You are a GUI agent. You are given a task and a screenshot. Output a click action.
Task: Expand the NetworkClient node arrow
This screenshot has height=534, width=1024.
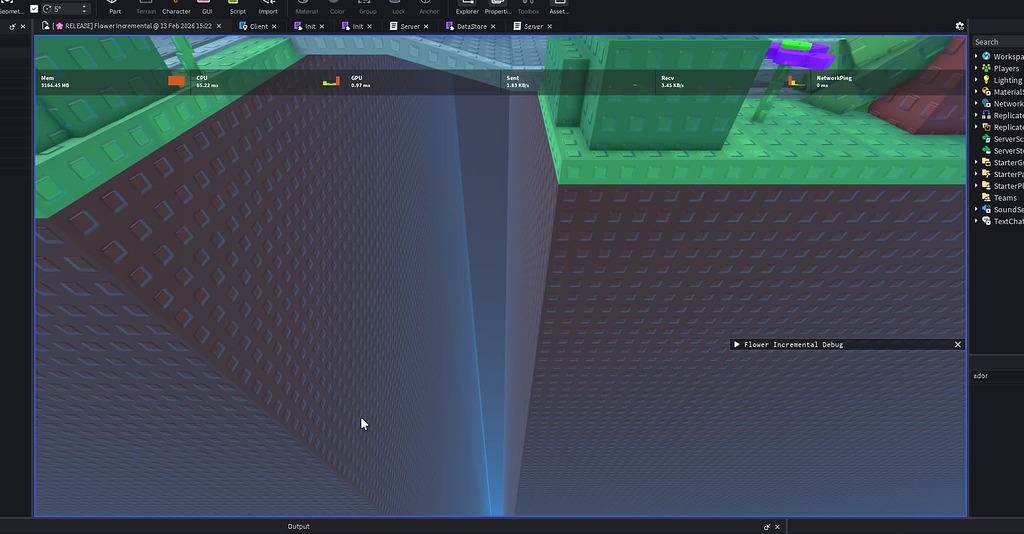(x=976, y=104)
